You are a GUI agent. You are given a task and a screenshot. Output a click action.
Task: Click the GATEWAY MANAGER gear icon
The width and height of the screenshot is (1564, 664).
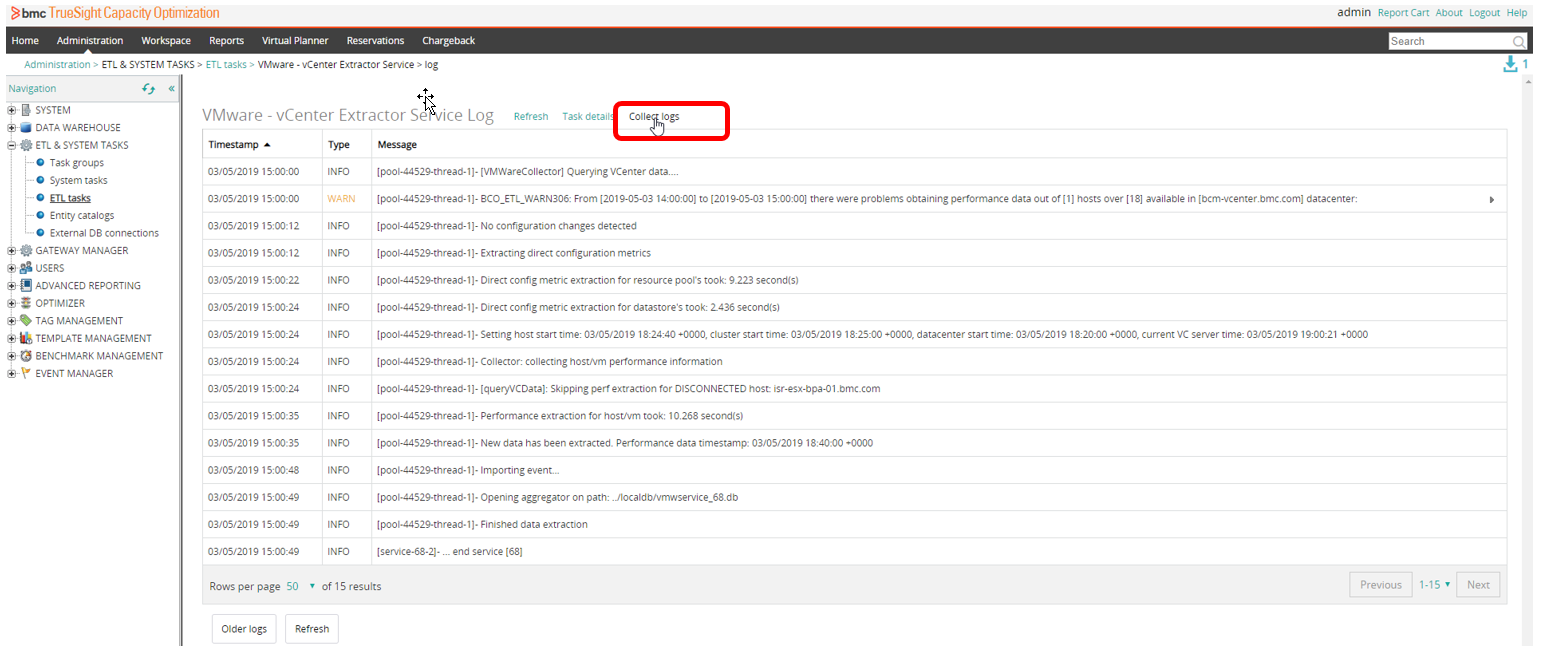click(26, 251)
